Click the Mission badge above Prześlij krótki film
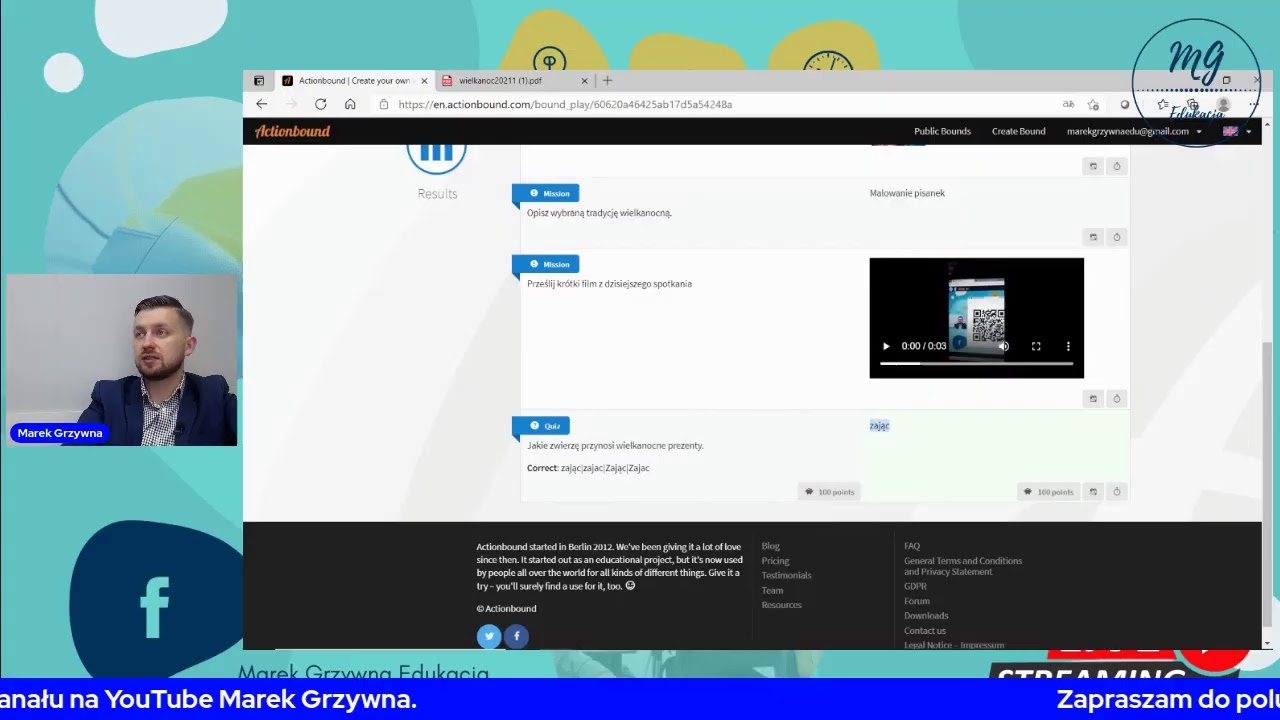The width and height of the screenshot is (1280, 720). coord(545,264)
